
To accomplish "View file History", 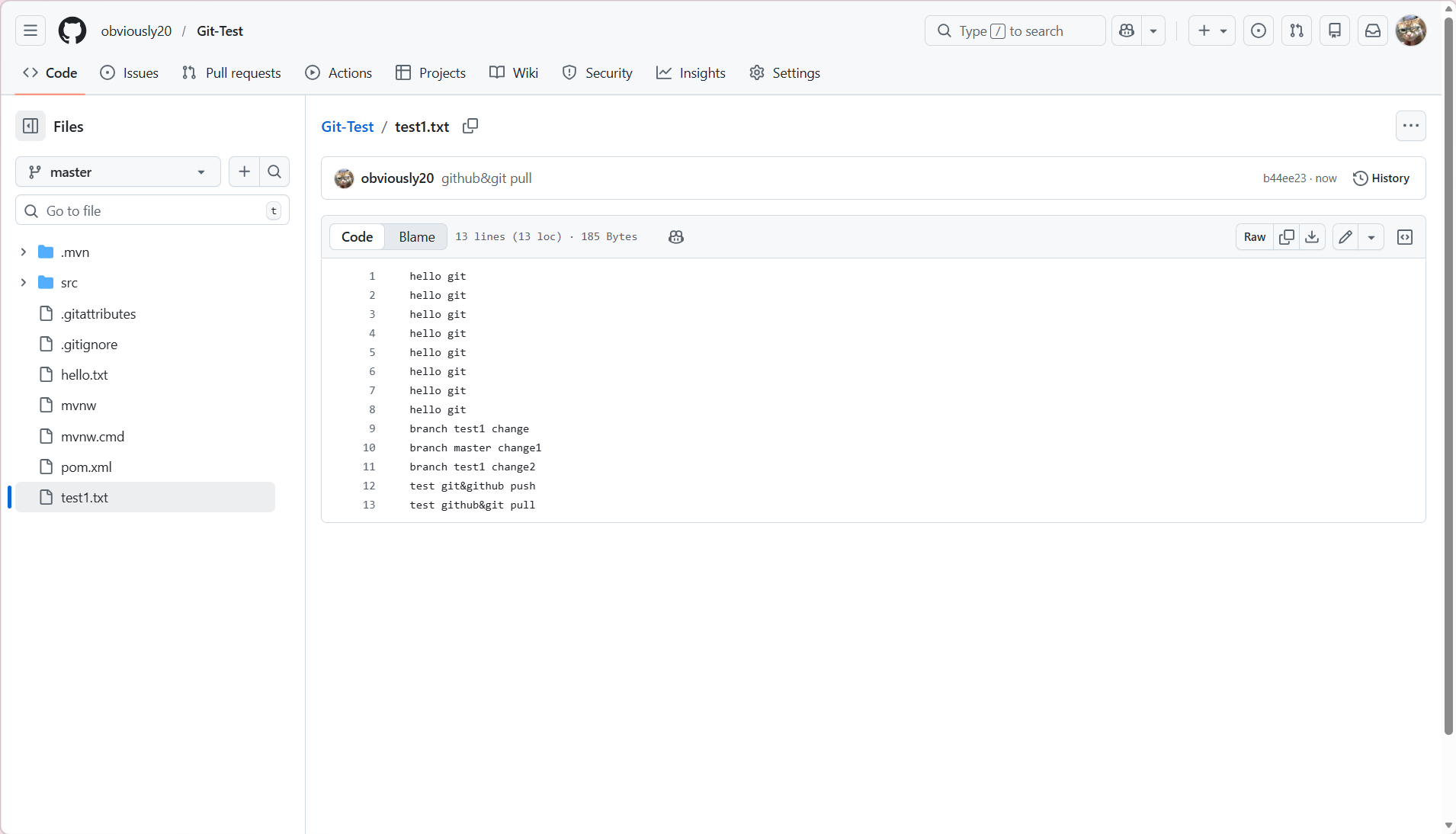I will click(1381, 178).
